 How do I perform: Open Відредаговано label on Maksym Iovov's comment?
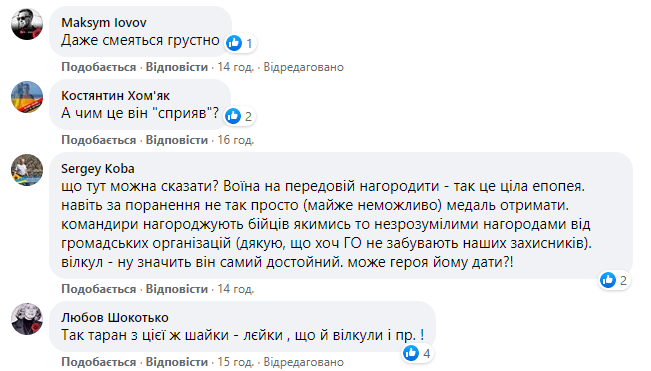click(x=303, y=67)
